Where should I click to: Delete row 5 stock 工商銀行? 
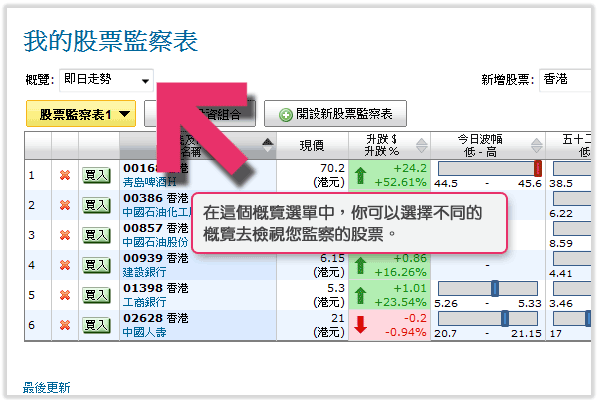click(65, 295)
